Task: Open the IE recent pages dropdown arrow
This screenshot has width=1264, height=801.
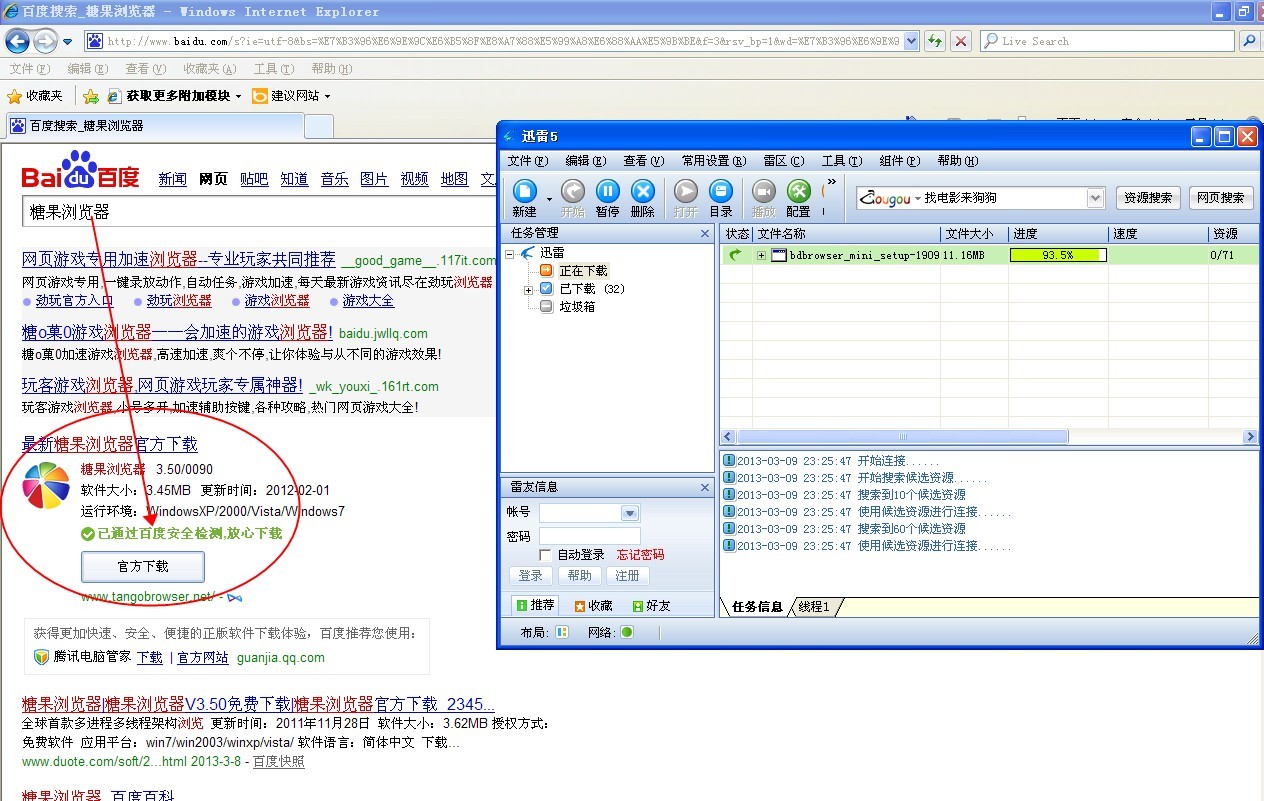Action: pos(67,41)
